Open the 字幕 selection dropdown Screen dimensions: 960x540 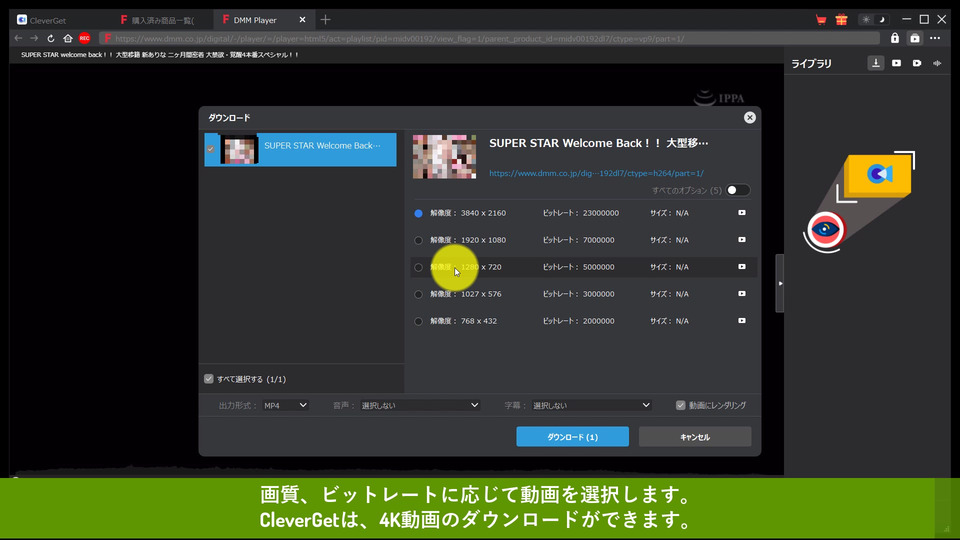pos(591,405)
